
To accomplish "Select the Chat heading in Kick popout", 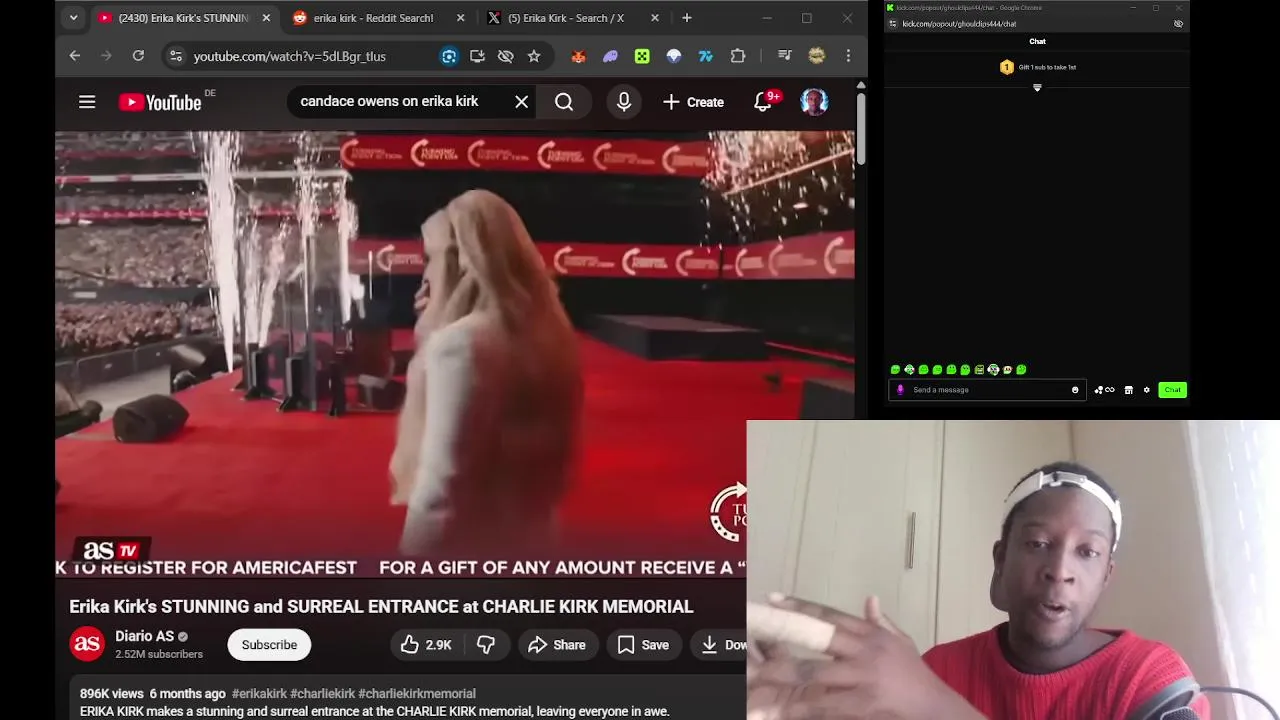I will 1037,42.
